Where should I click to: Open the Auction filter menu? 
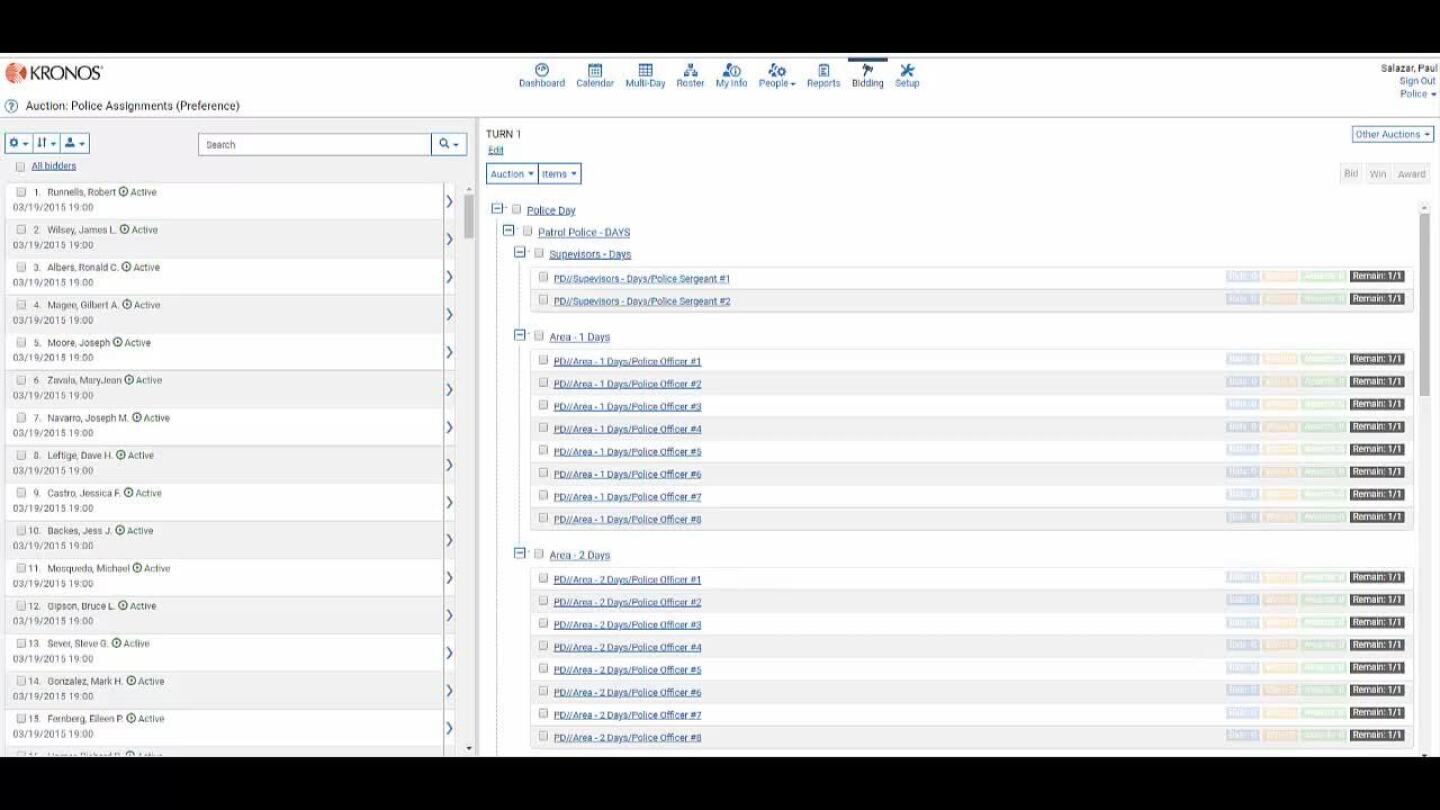[x=511, y=172]
